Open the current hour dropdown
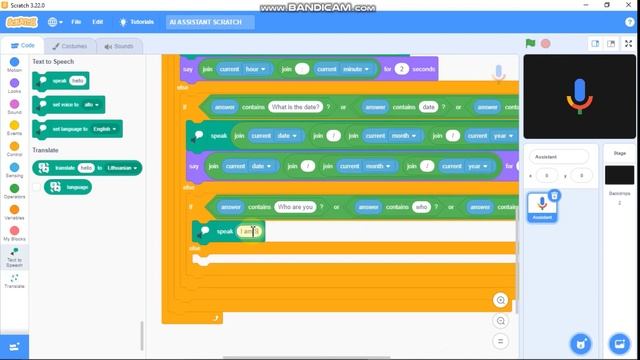 tap(256, 69)
